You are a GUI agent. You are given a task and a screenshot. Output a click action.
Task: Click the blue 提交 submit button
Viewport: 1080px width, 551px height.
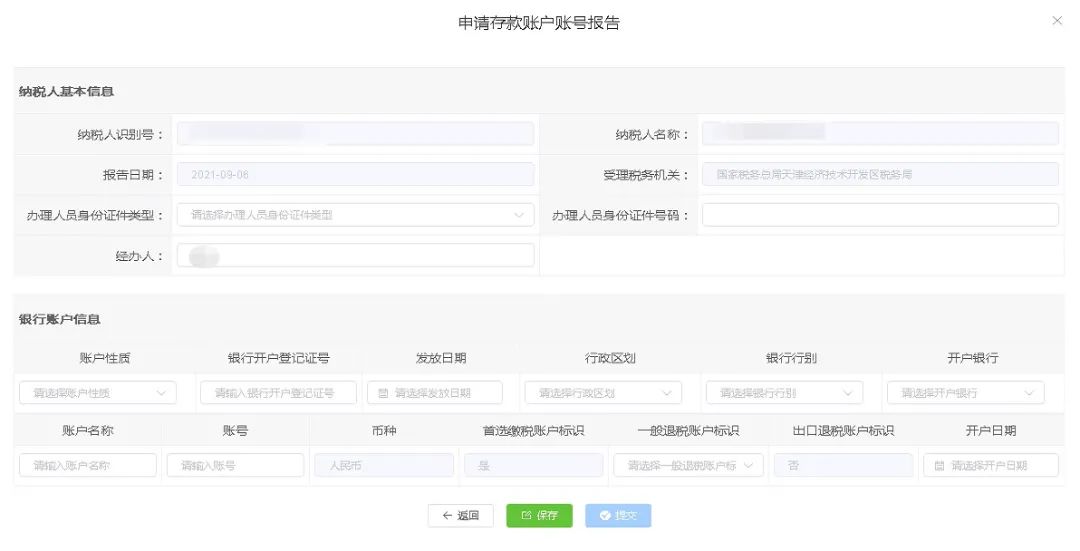click(618, 515)
